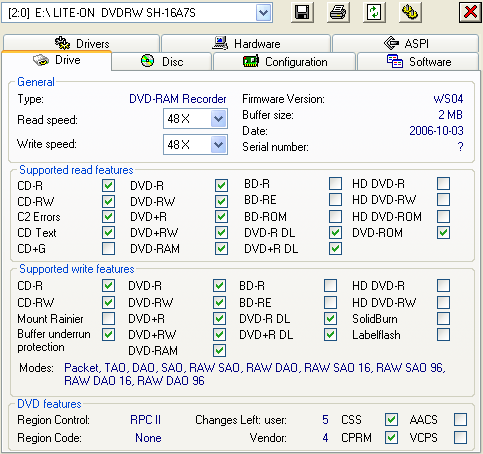
Task: Toggle DVD+R DL write checkbox
Action: [x=330, y=335]
